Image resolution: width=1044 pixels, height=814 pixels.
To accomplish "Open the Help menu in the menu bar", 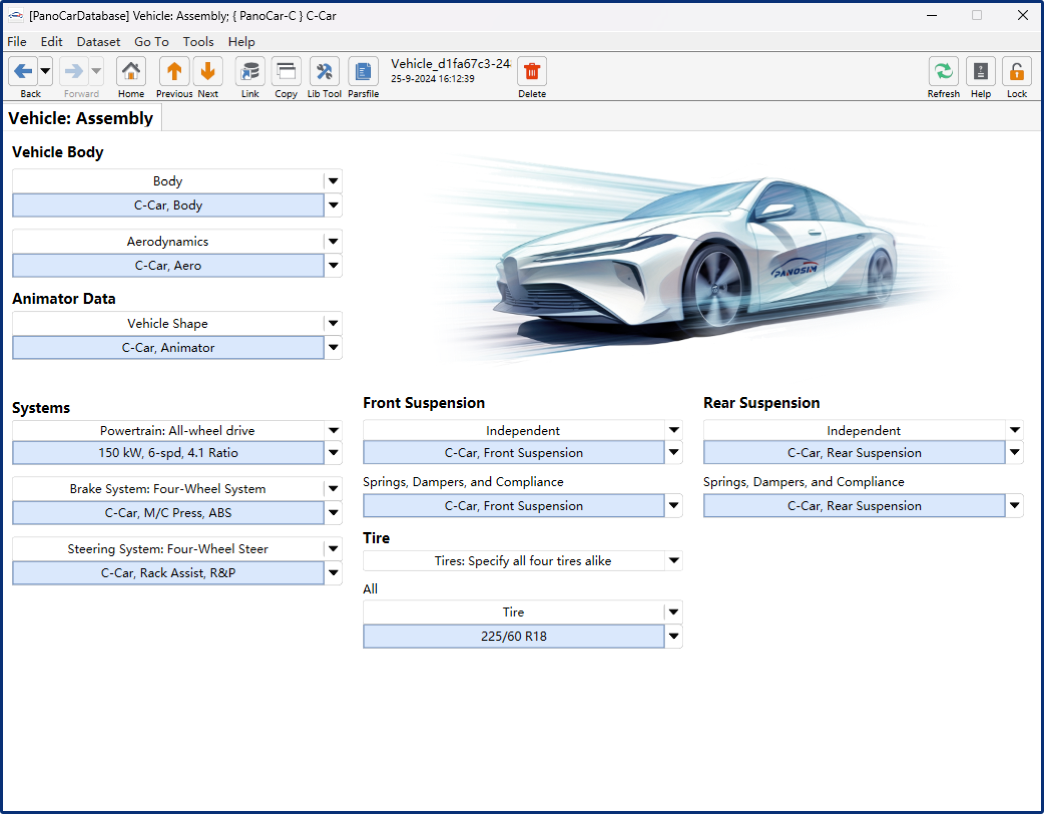I will 241,41.
